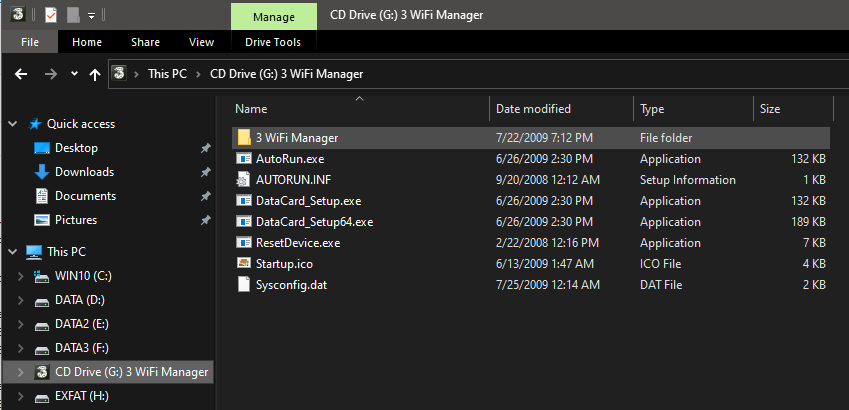The height and width of the screenshot is (410, 849).
Task: Open the Customize Quick Access Toolbar dropdown
Action: 92,16
